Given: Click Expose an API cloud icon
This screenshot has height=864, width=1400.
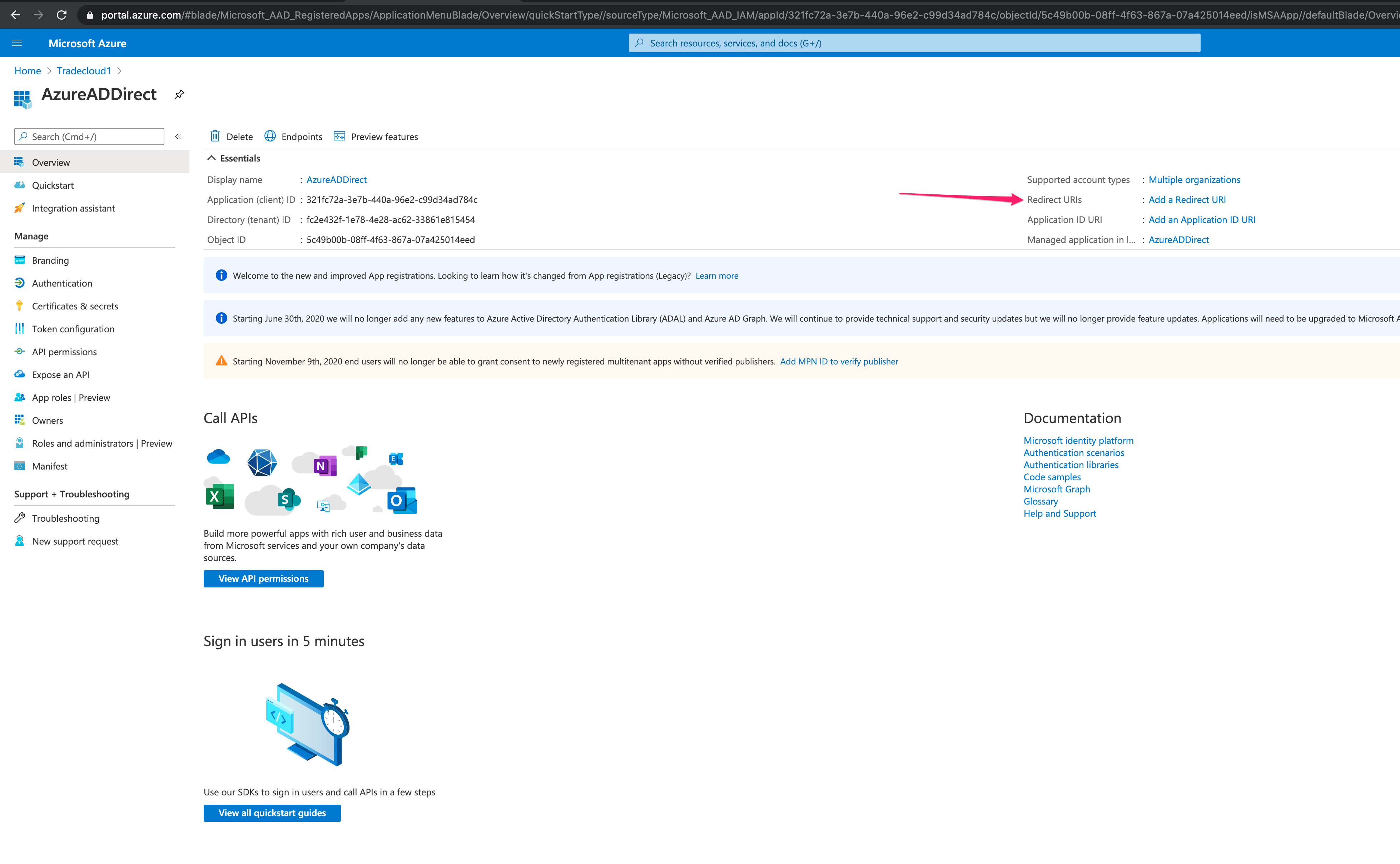Looking at the screenshot, I should tap(19, 374).
